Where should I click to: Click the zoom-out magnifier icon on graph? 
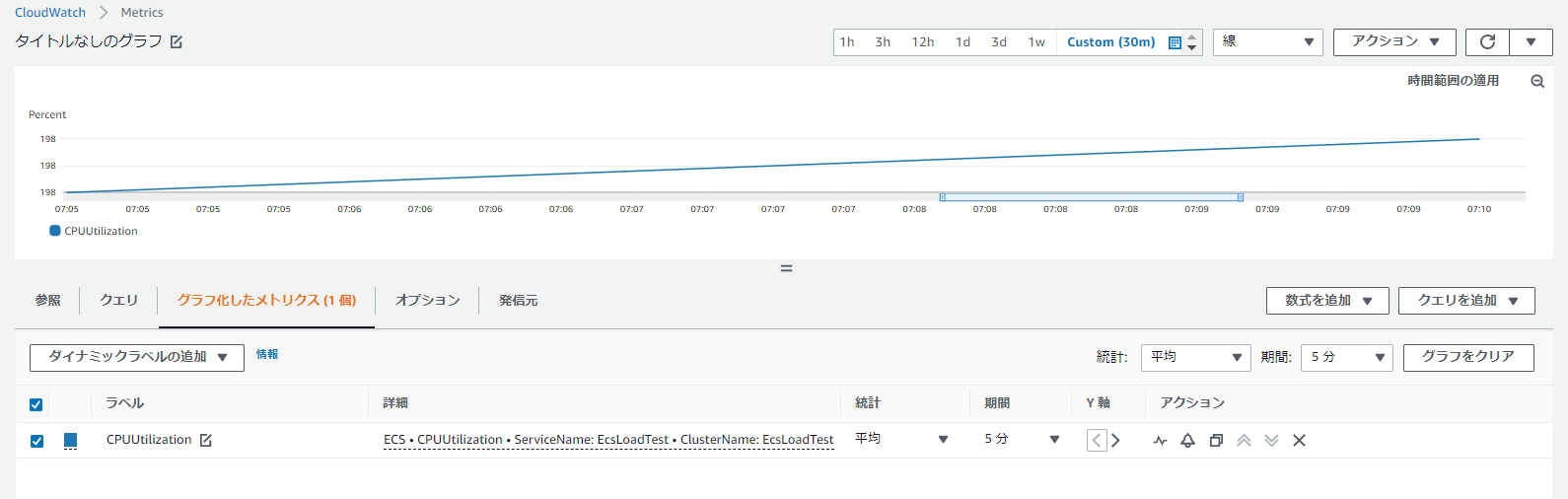1536,82
